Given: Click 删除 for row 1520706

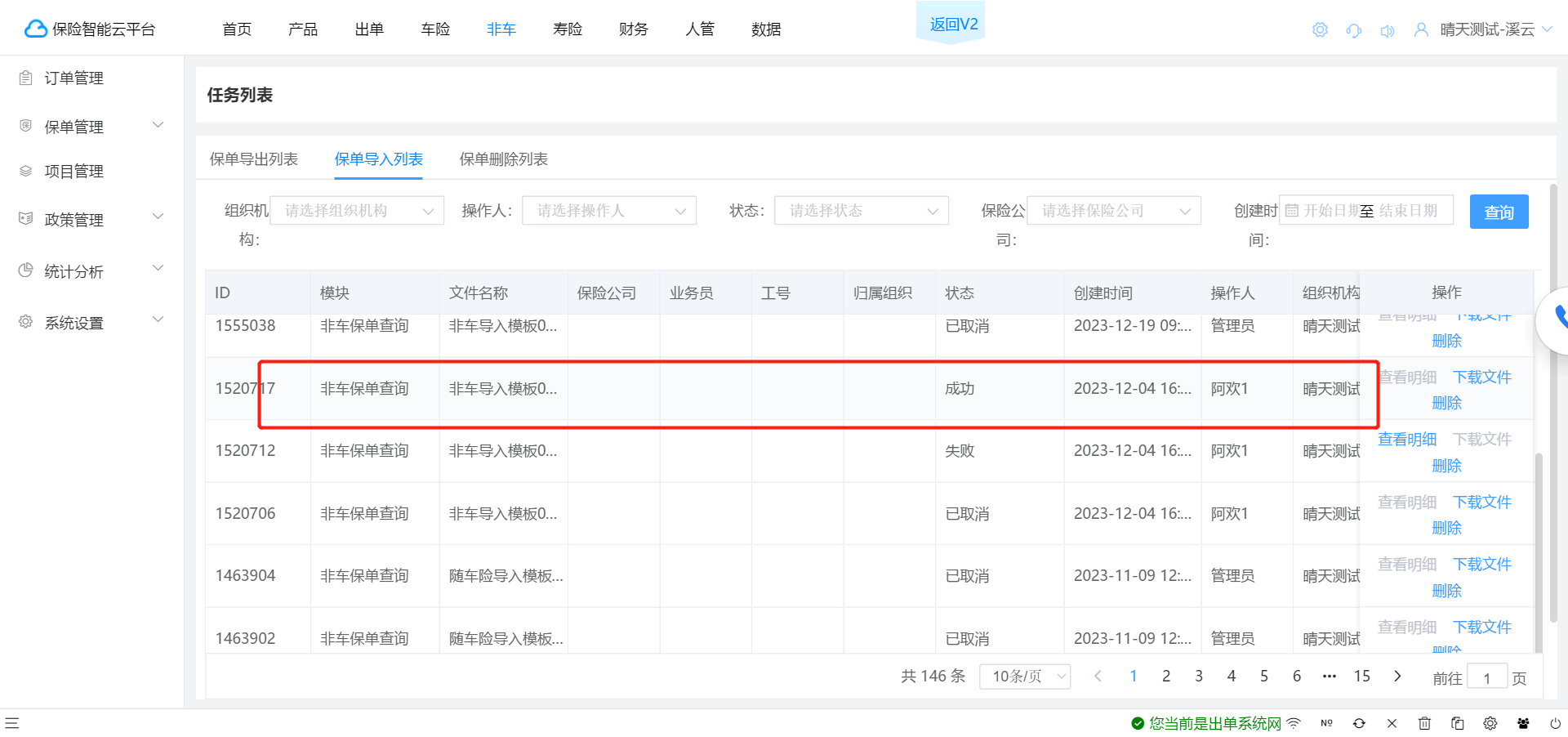Looking at the screenshot, I should pos(1446,529).
